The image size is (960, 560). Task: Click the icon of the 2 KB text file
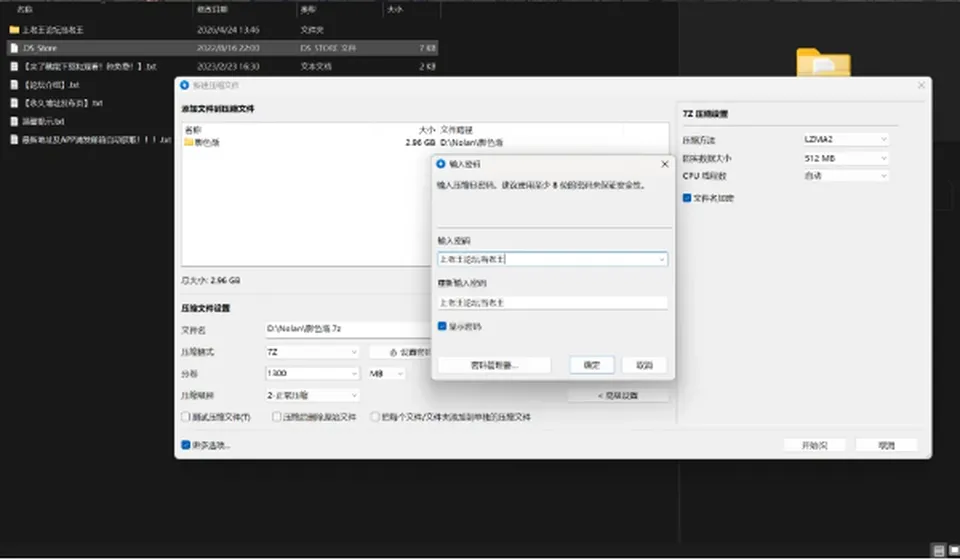click(x=14, y=66)
